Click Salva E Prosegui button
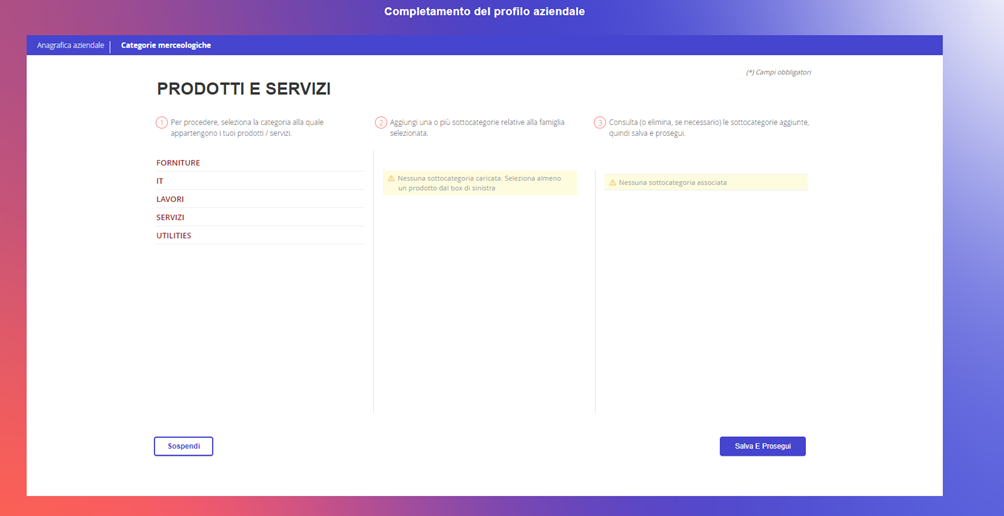Screen dimensions: 1004x516 (763, 446)
